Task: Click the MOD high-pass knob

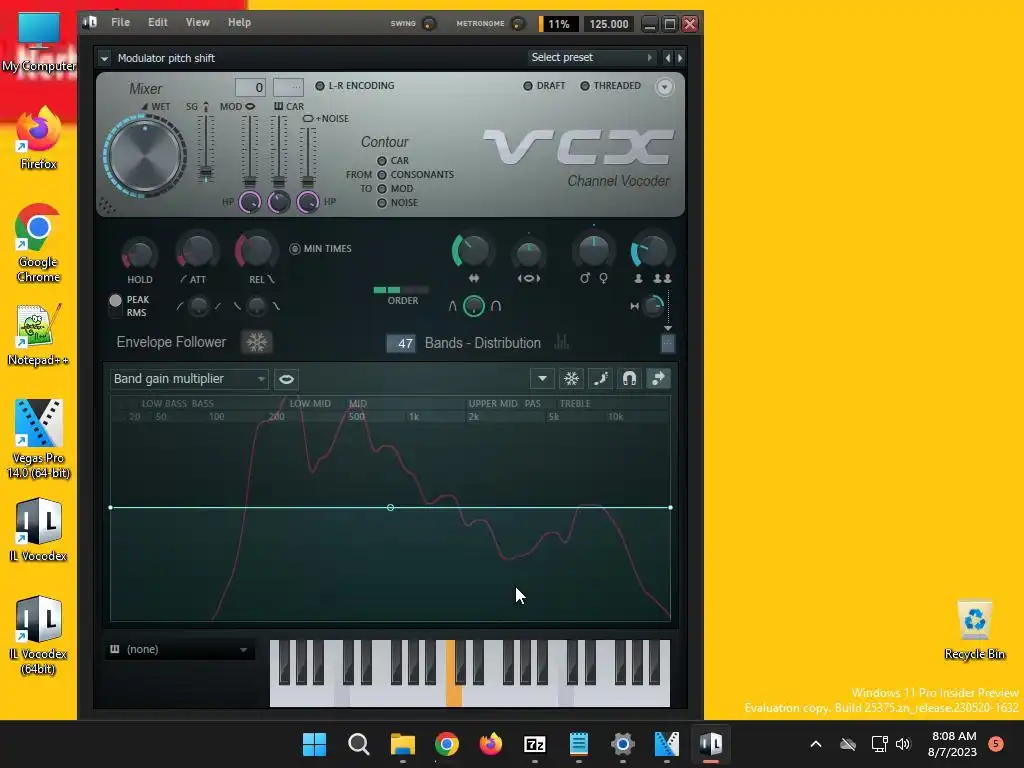Action: [x=249, y=202]
